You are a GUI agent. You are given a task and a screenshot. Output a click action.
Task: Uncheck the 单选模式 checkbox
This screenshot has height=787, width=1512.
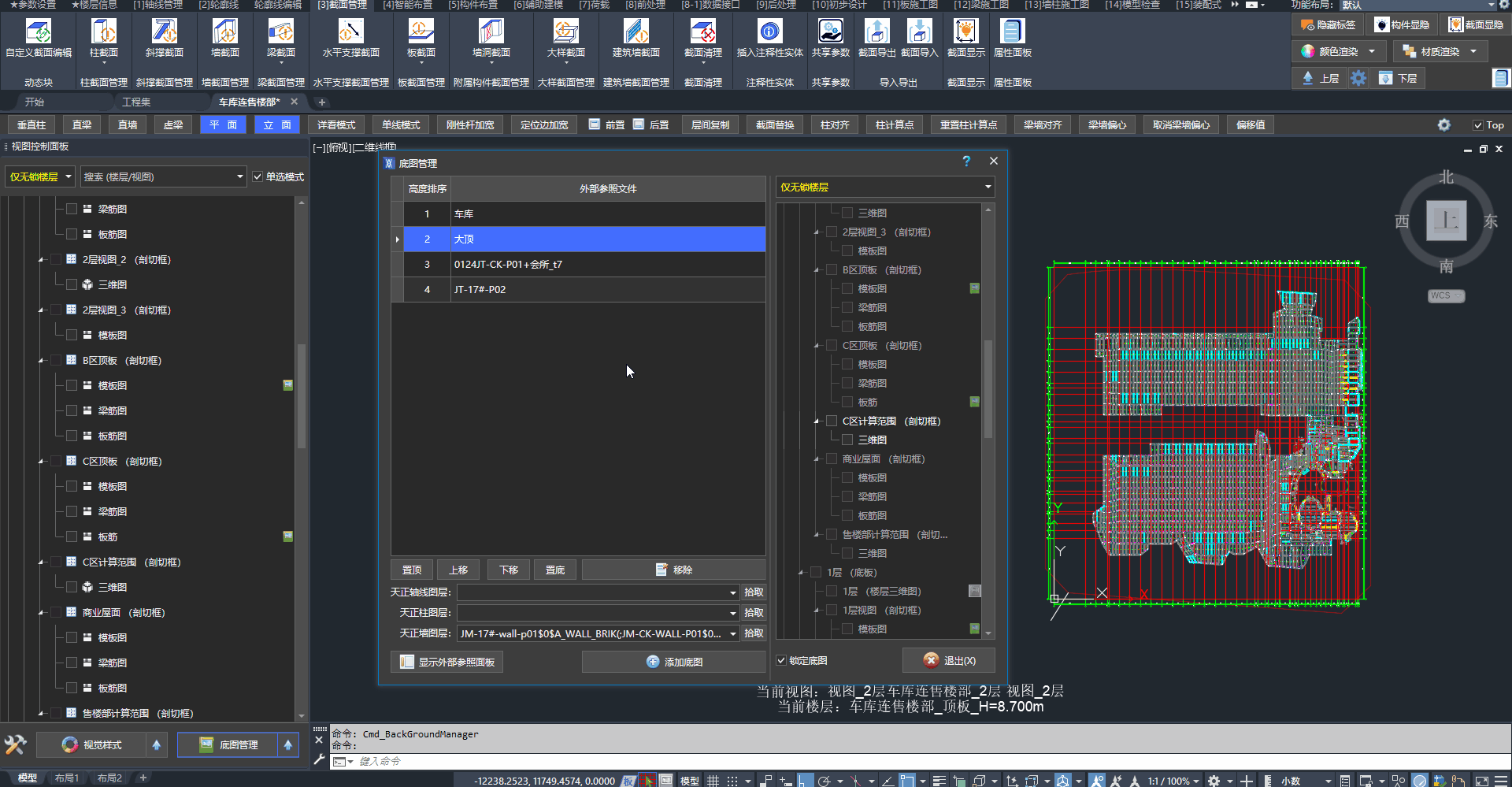(x=258, y=177)
